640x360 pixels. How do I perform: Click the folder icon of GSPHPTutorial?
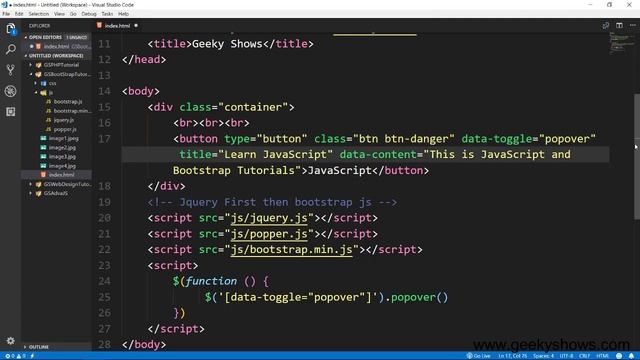(x=39, y=65)
